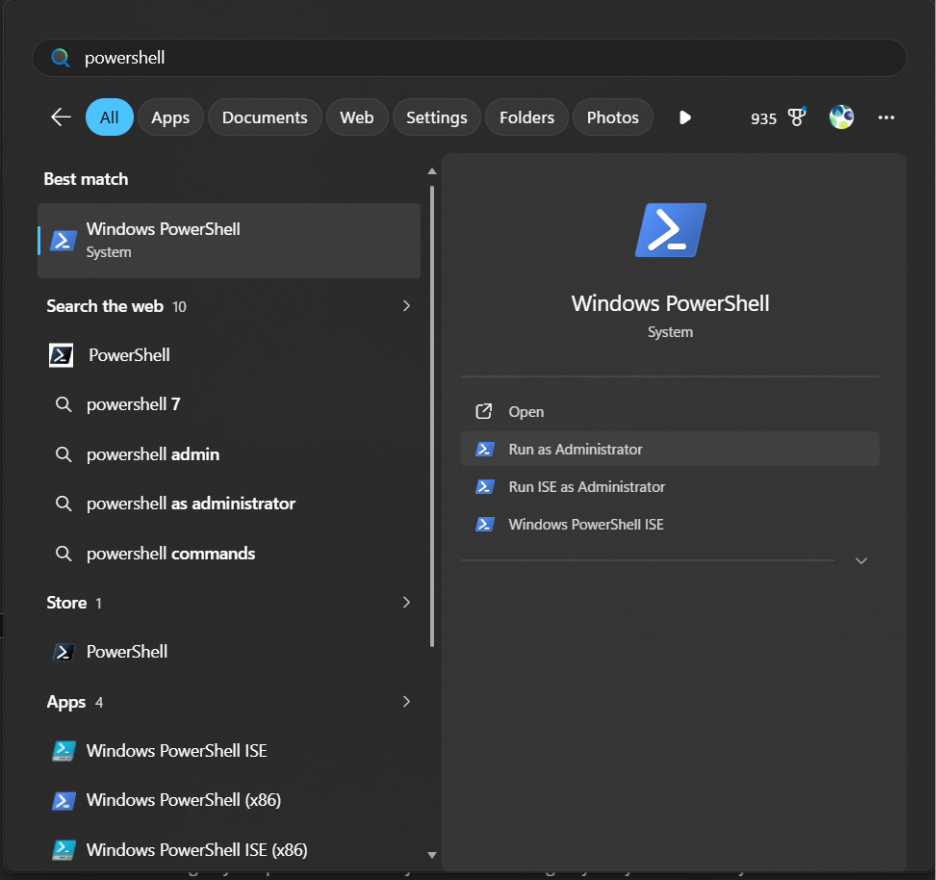Image resolution: width=936 pixels, height=880 pixels.
Task: Go back using the left arrow
Action: pyautogui.click(x=61, y=117)
